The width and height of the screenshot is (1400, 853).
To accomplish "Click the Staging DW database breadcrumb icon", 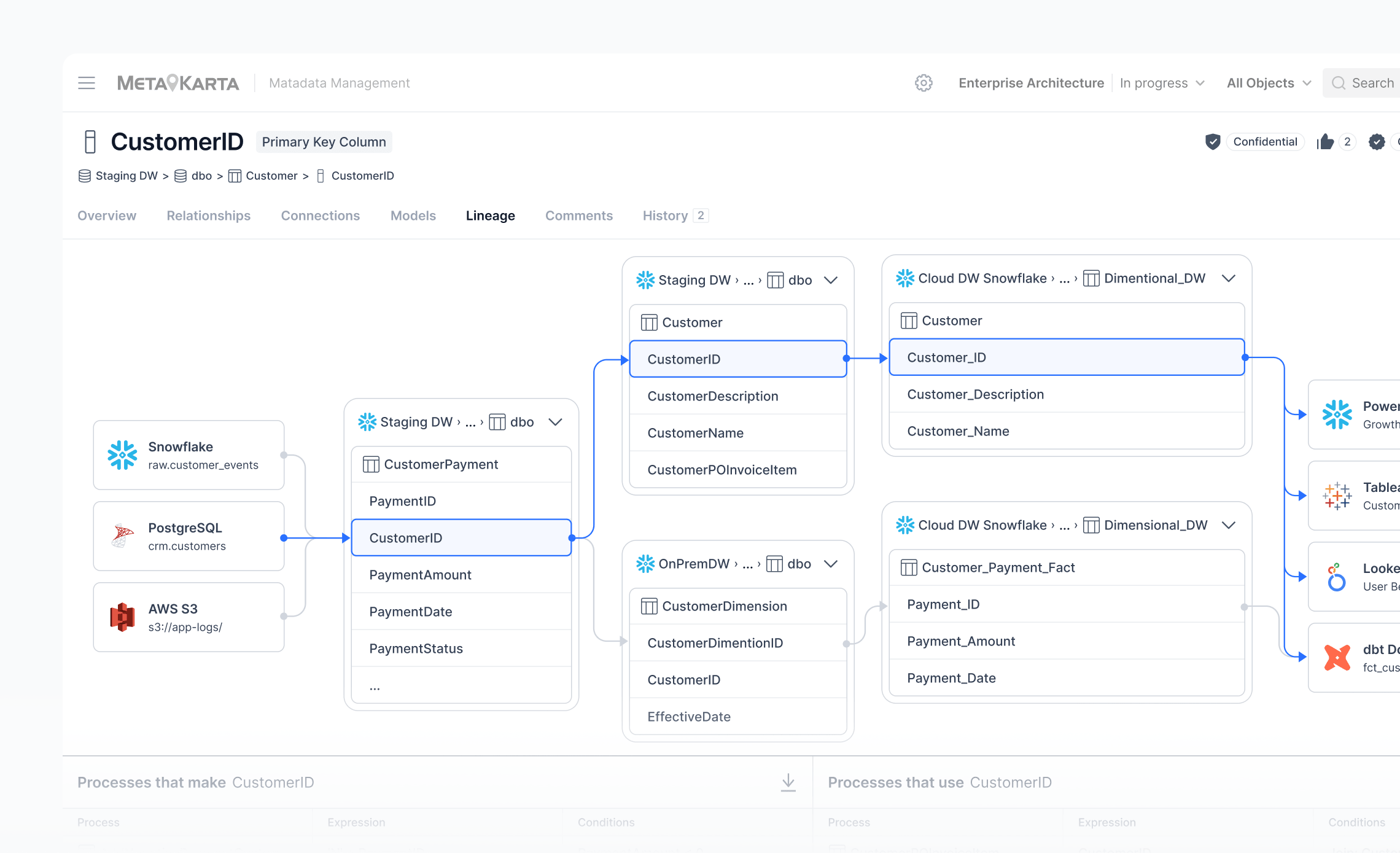I will (x=85, y=176).
